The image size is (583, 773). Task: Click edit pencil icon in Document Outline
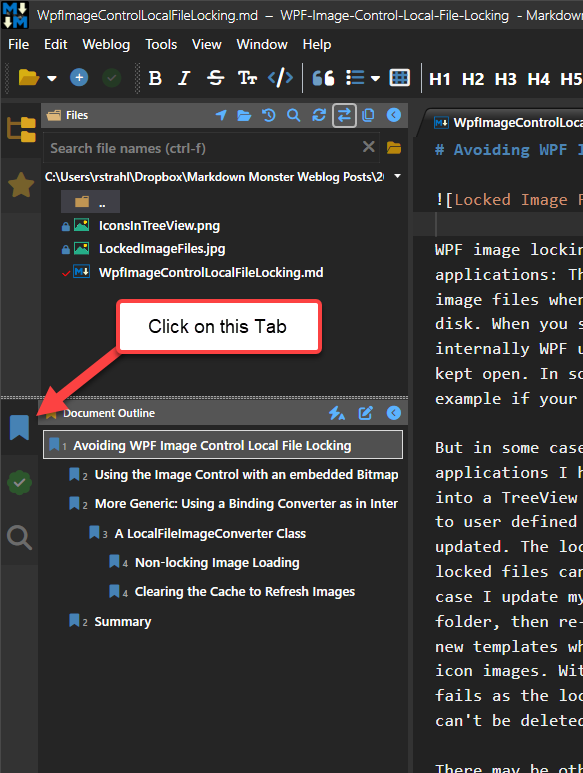366,413
